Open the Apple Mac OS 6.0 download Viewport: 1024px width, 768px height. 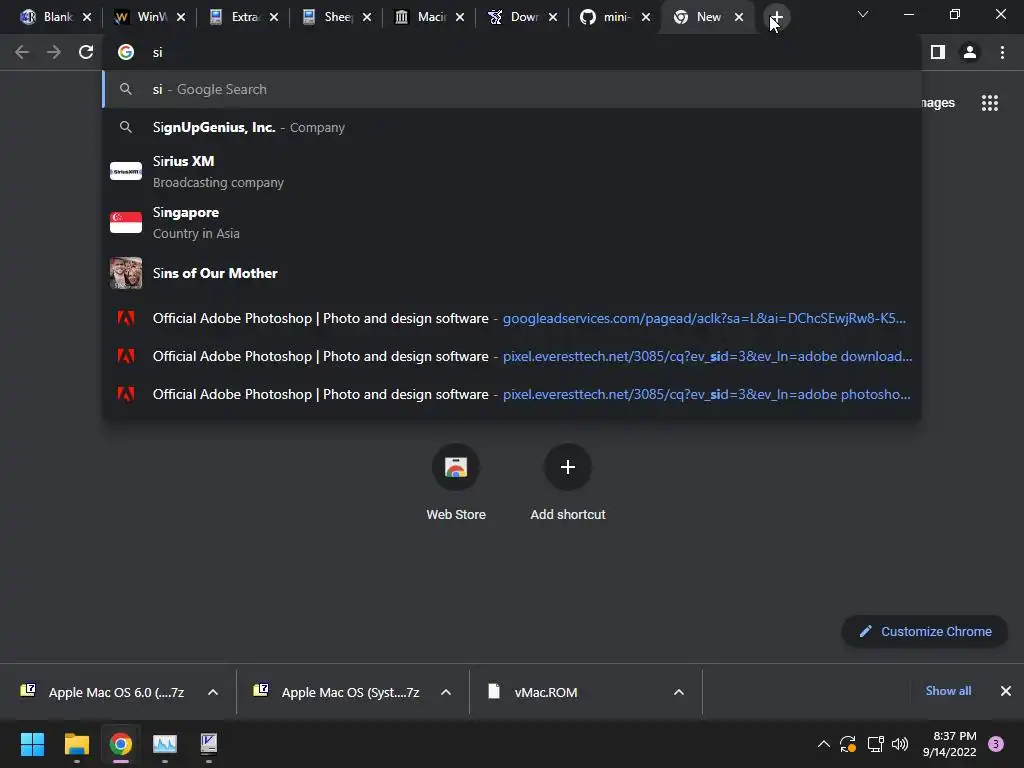[104, 692]
